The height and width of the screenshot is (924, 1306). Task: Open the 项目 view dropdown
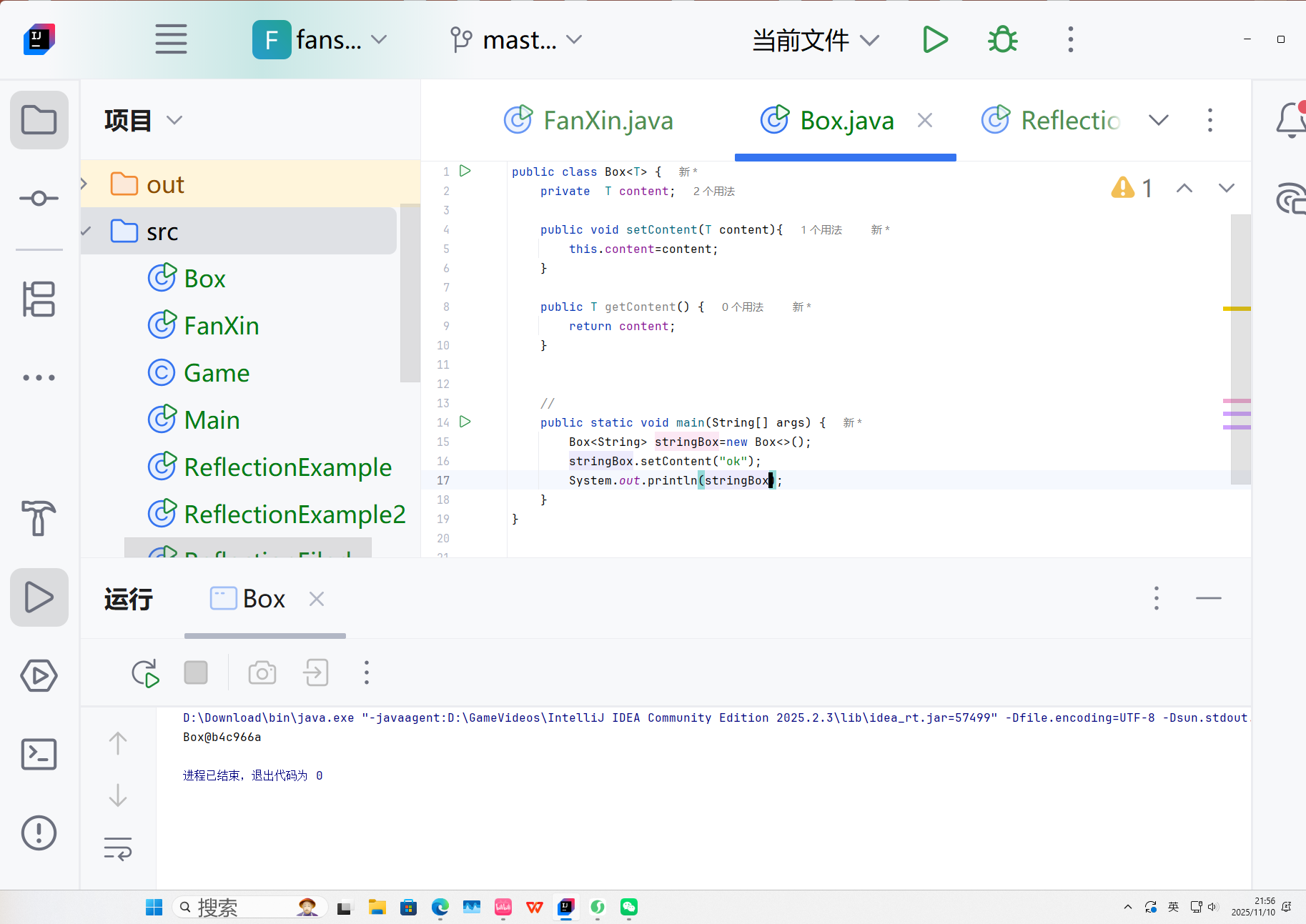pos(143,120)
